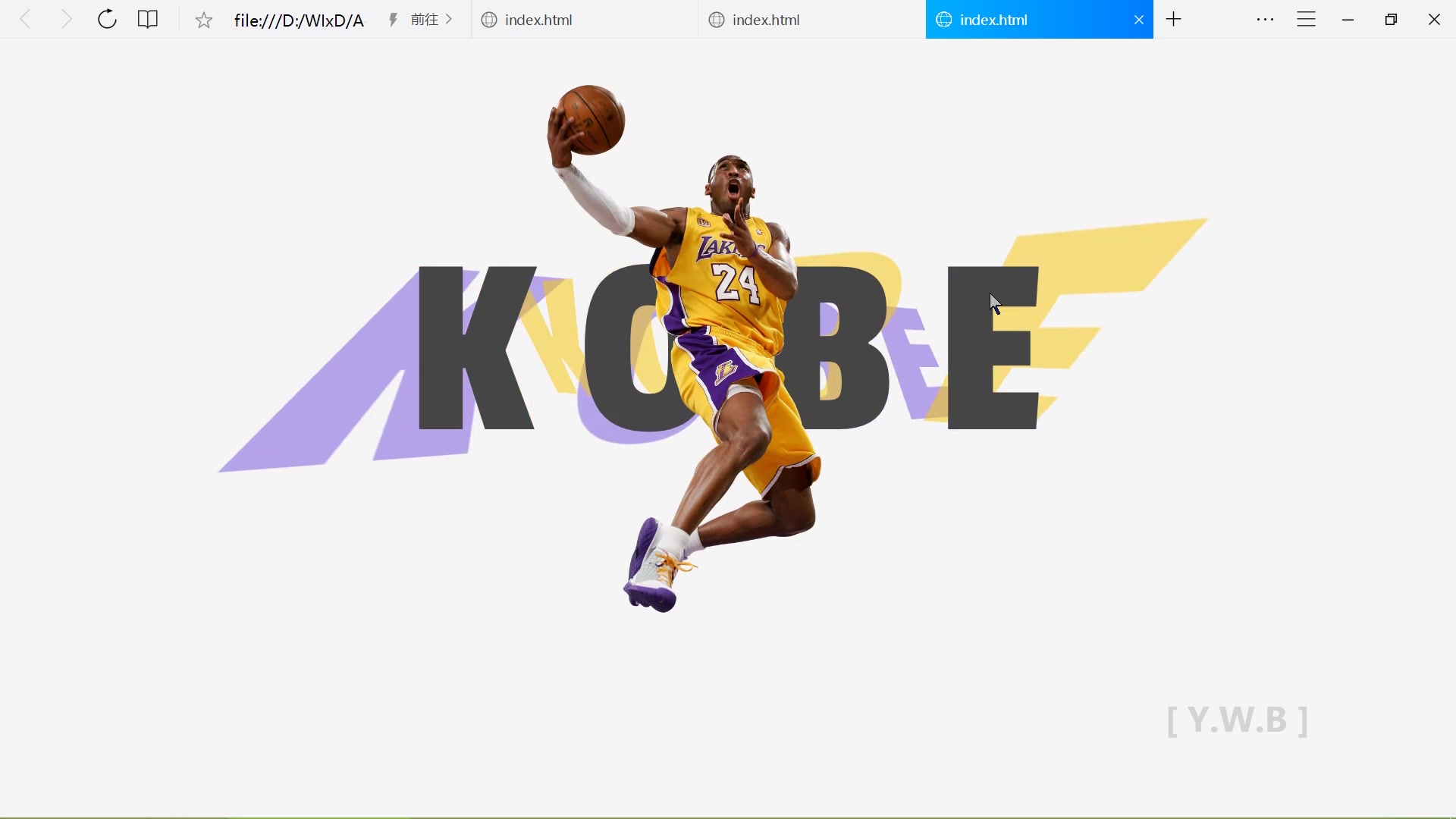
Task: Switch to the second index.html tab
Action: tap(812, 20)
